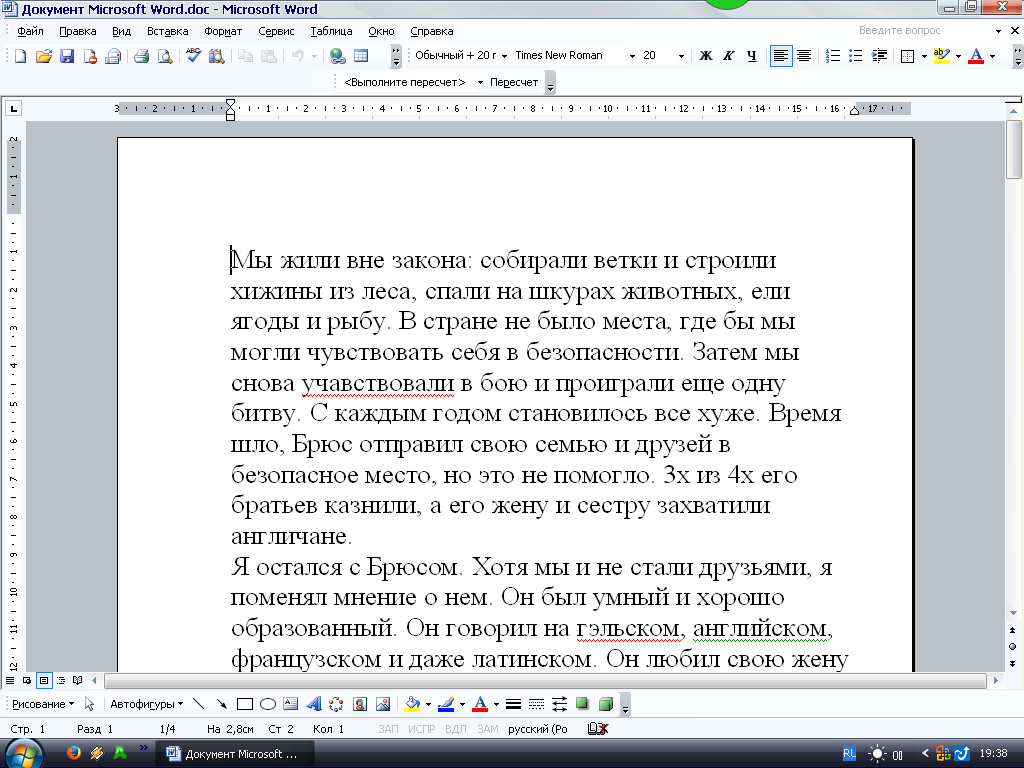Insert a diagram or org chart
This screenshot has width=1024, height=768.
pyautogui.click(x=336, y=704)
